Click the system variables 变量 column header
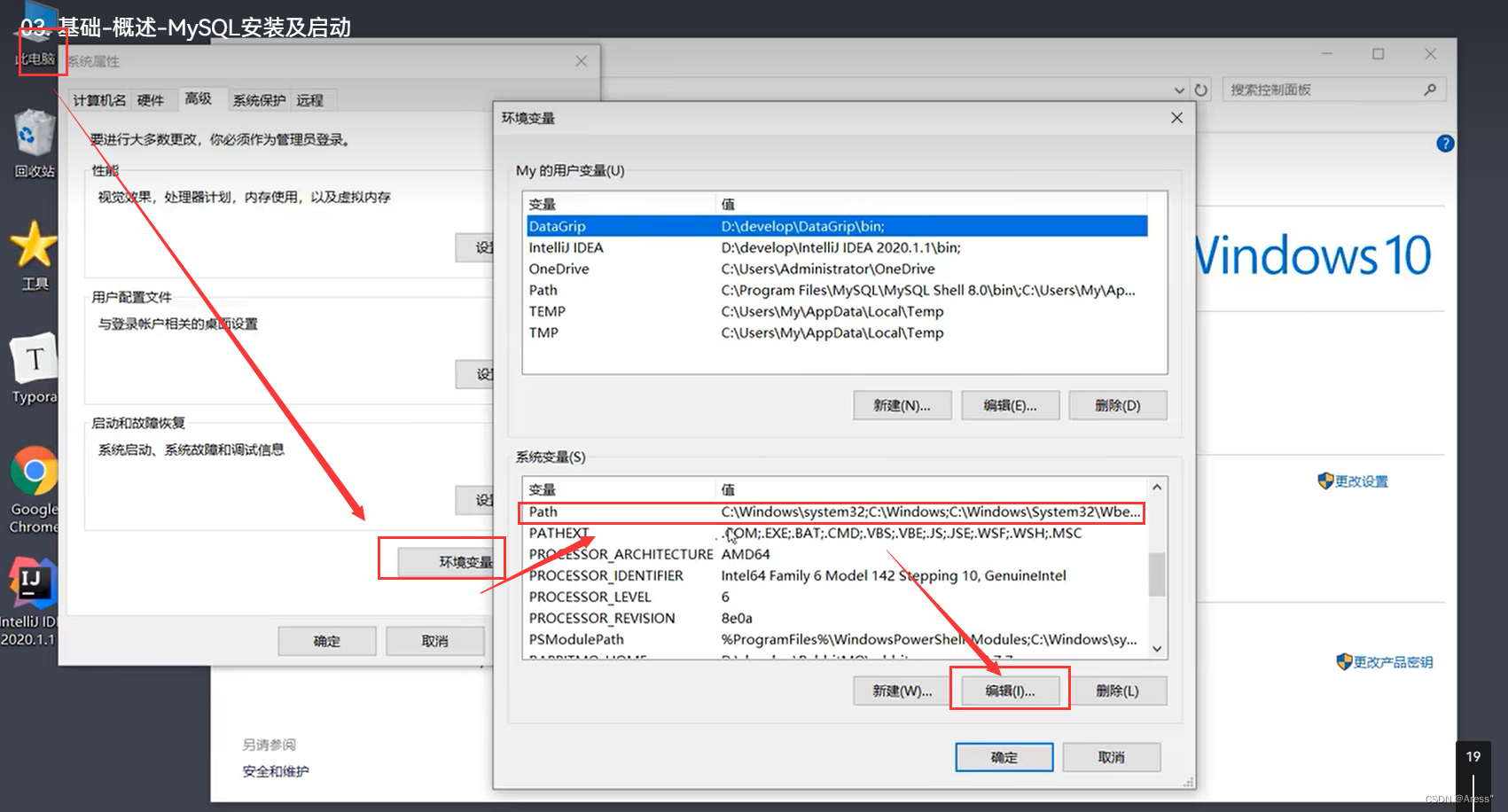 620,489
